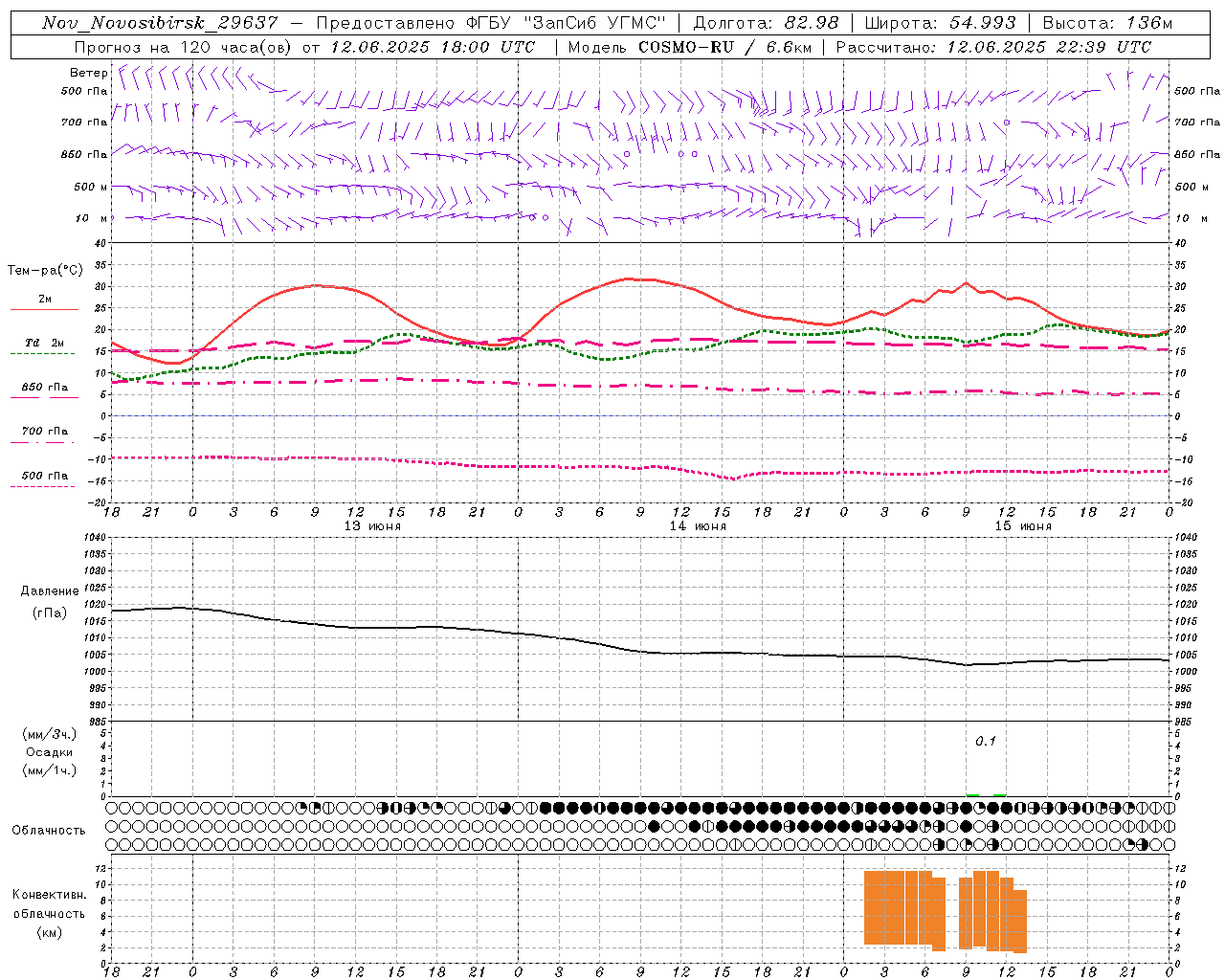Click the 'Тем-ра(°C)' temperature label
Viewport: 1225px width, 980px height.
coord(45,271)
